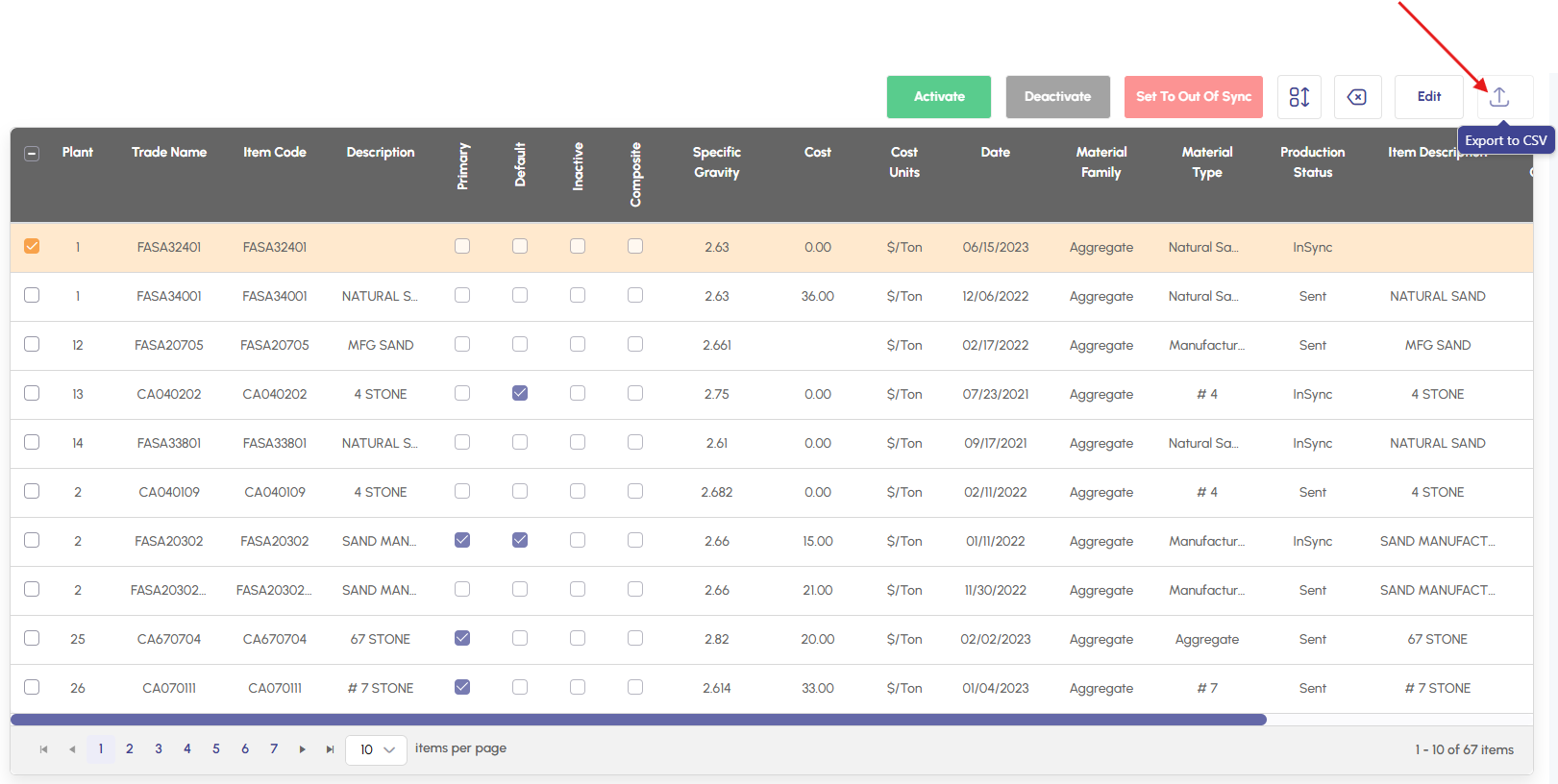Go to next page arrow icon
This screenshot has height=784, width=1558.
click(302, 749)
